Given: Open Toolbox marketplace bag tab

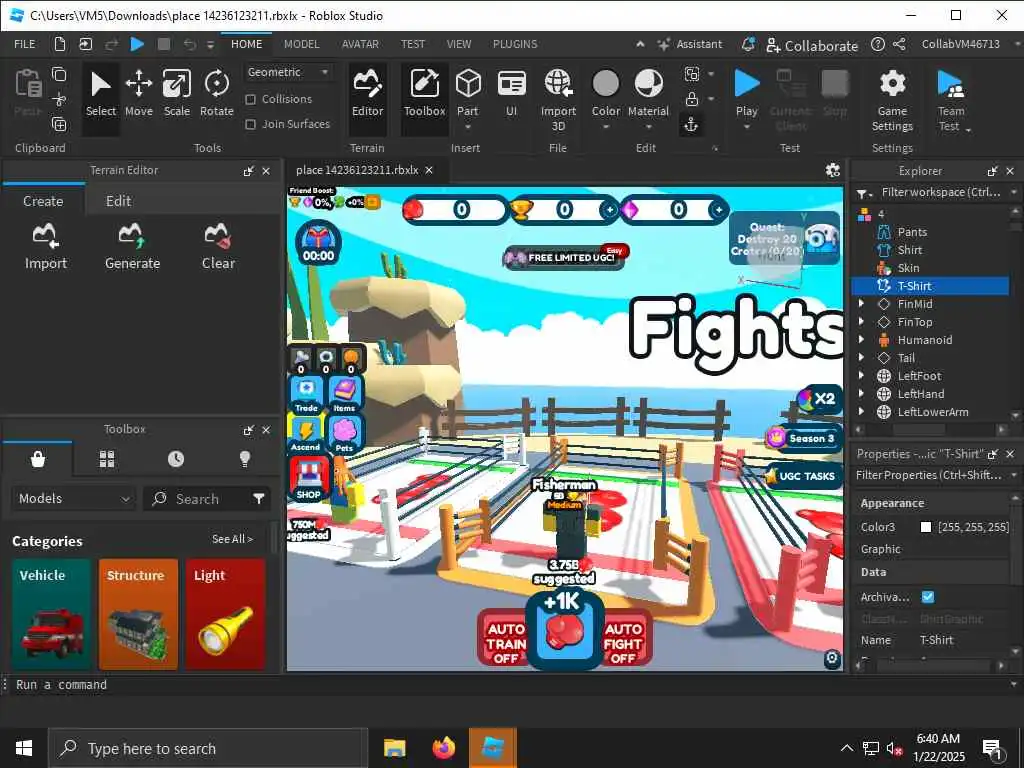Looking at the screenshot, I should tap(38, 459).
